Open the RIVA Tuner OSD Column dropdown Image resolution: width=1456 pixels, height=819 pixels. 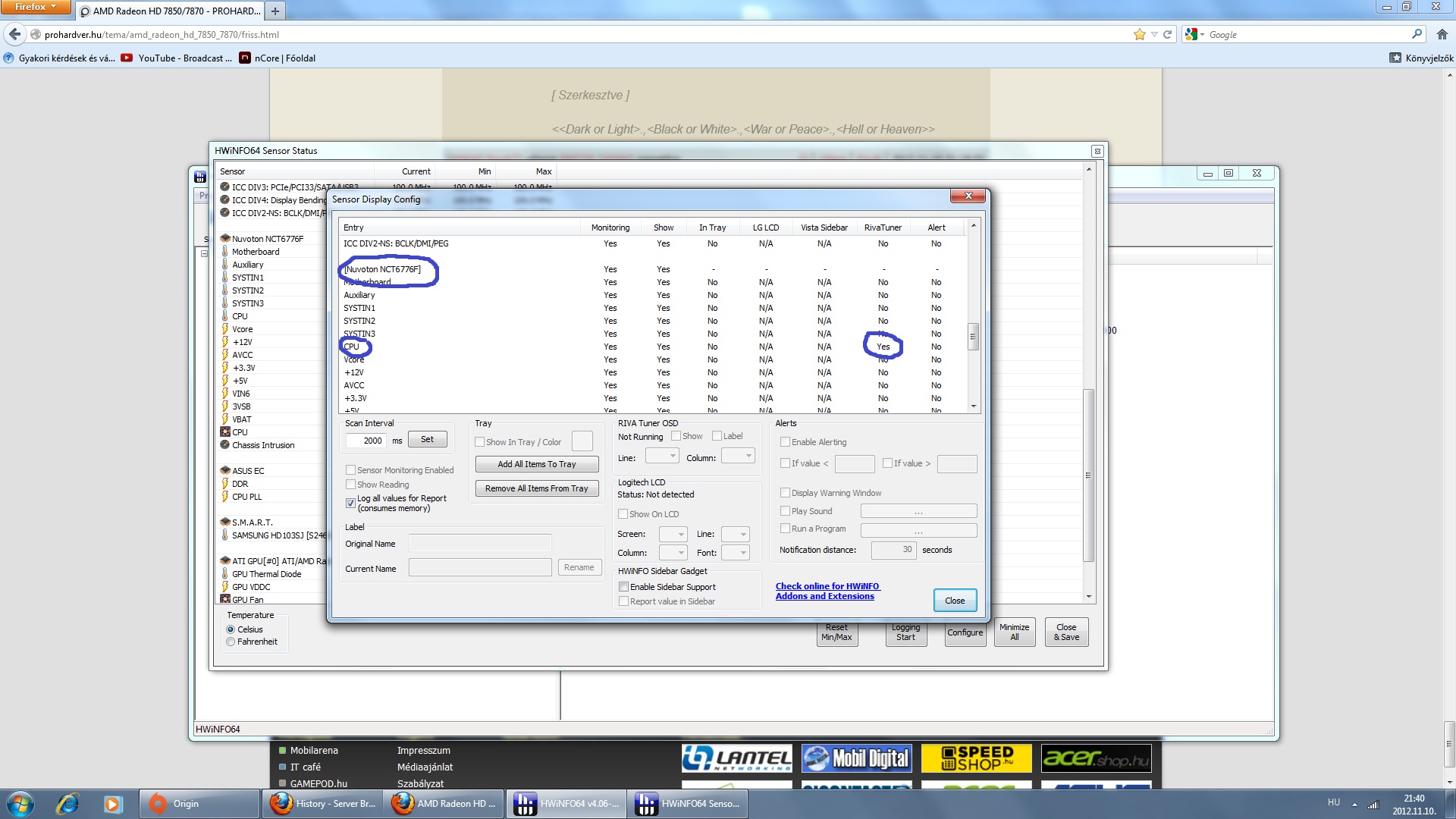(x=737, y=456)
